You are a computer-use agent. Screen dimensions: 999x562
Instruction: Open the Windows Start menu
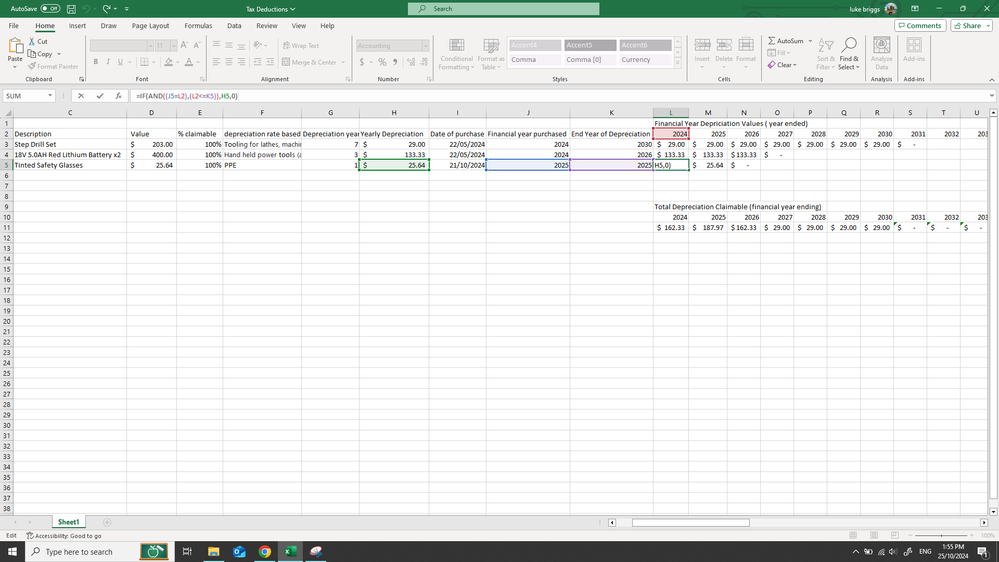(12, 552)
